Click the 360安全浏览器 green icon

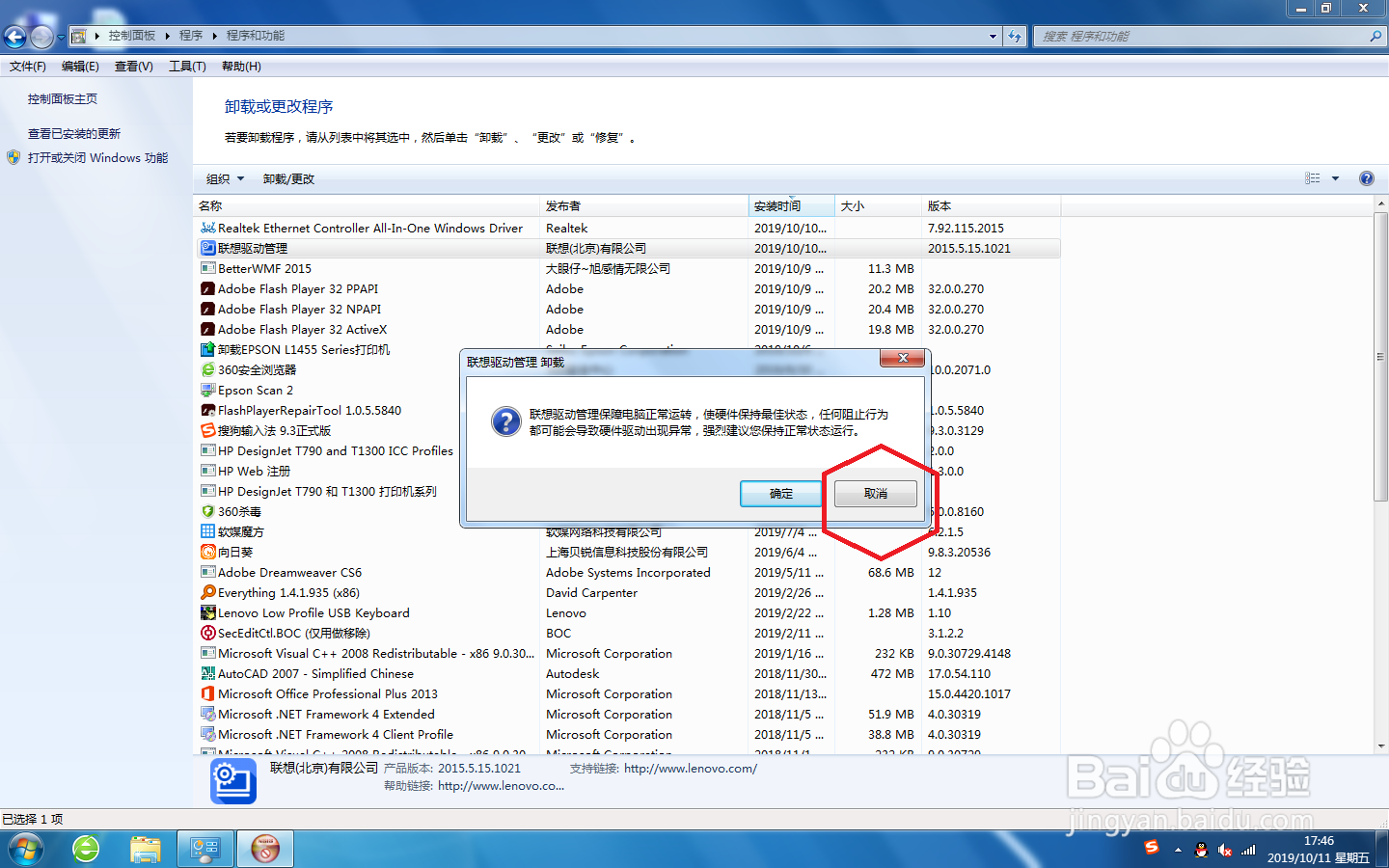tap(207, 369)
